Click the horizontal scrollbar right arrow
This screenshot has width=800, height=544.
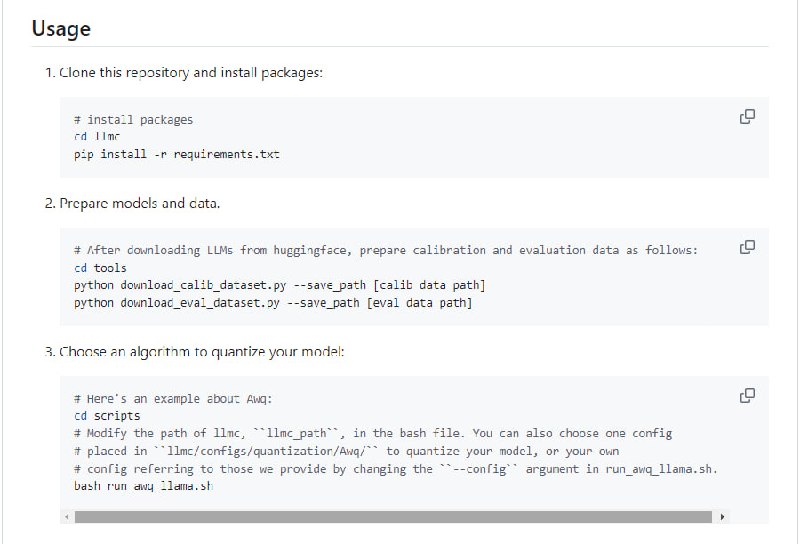point(723,517)
